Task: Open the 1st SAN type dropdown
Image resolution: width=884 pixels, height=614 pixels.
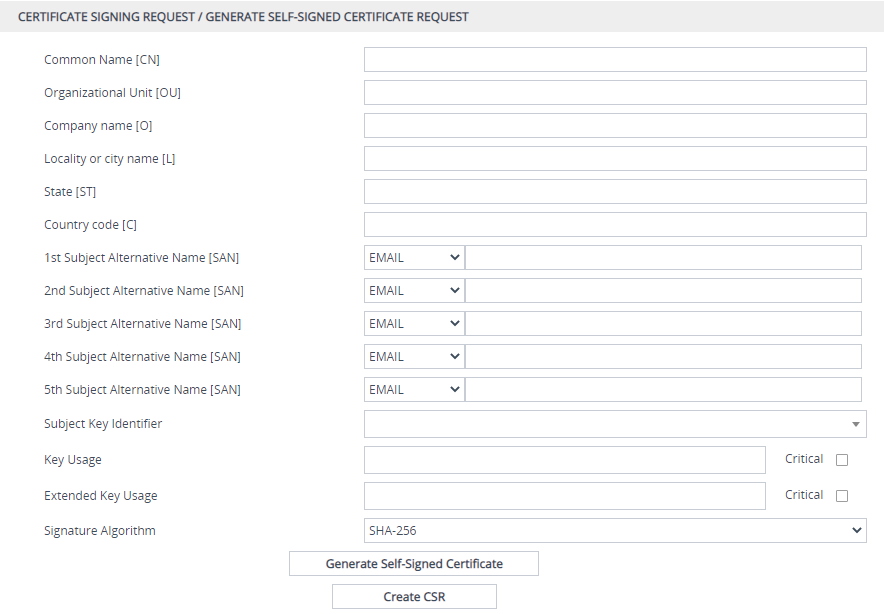Action: (414, 258)
